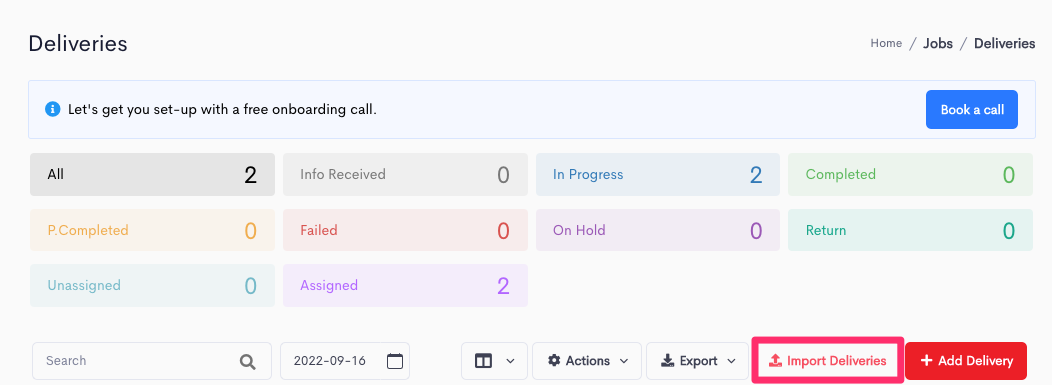Image resolution: width=1052 pixels, height=385 pixels.
Task: Filter by All deliveries tab
Action: [x=152, y=174]
